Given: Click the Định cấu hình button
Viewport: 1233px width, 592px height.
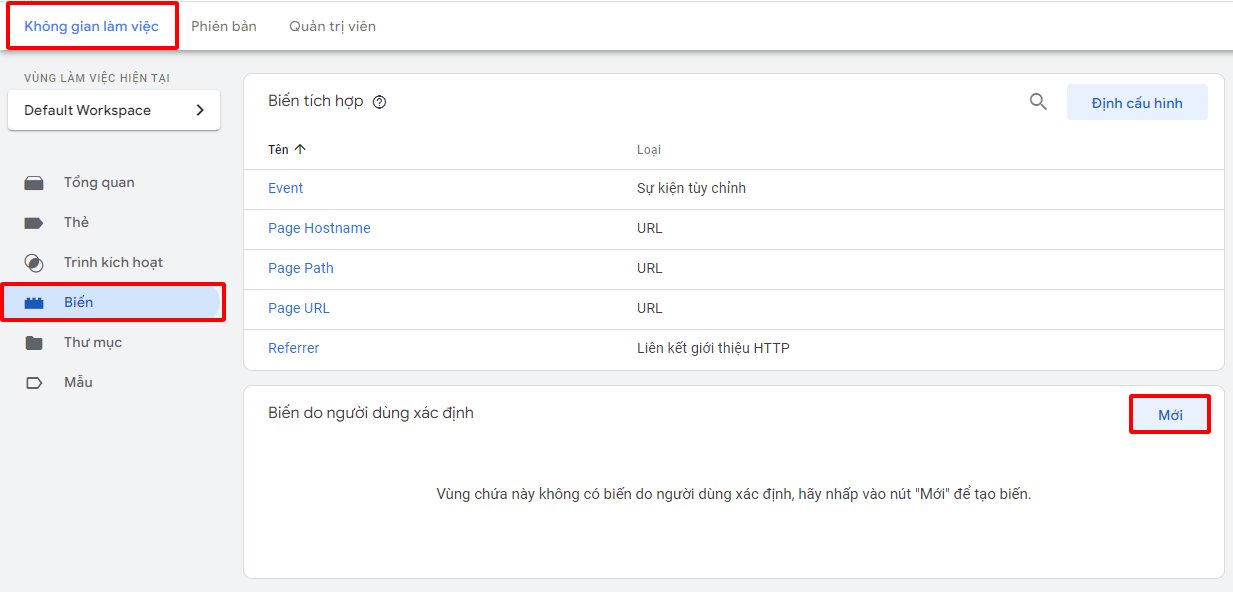Looking at the screenshot, I should (1137, 103).
